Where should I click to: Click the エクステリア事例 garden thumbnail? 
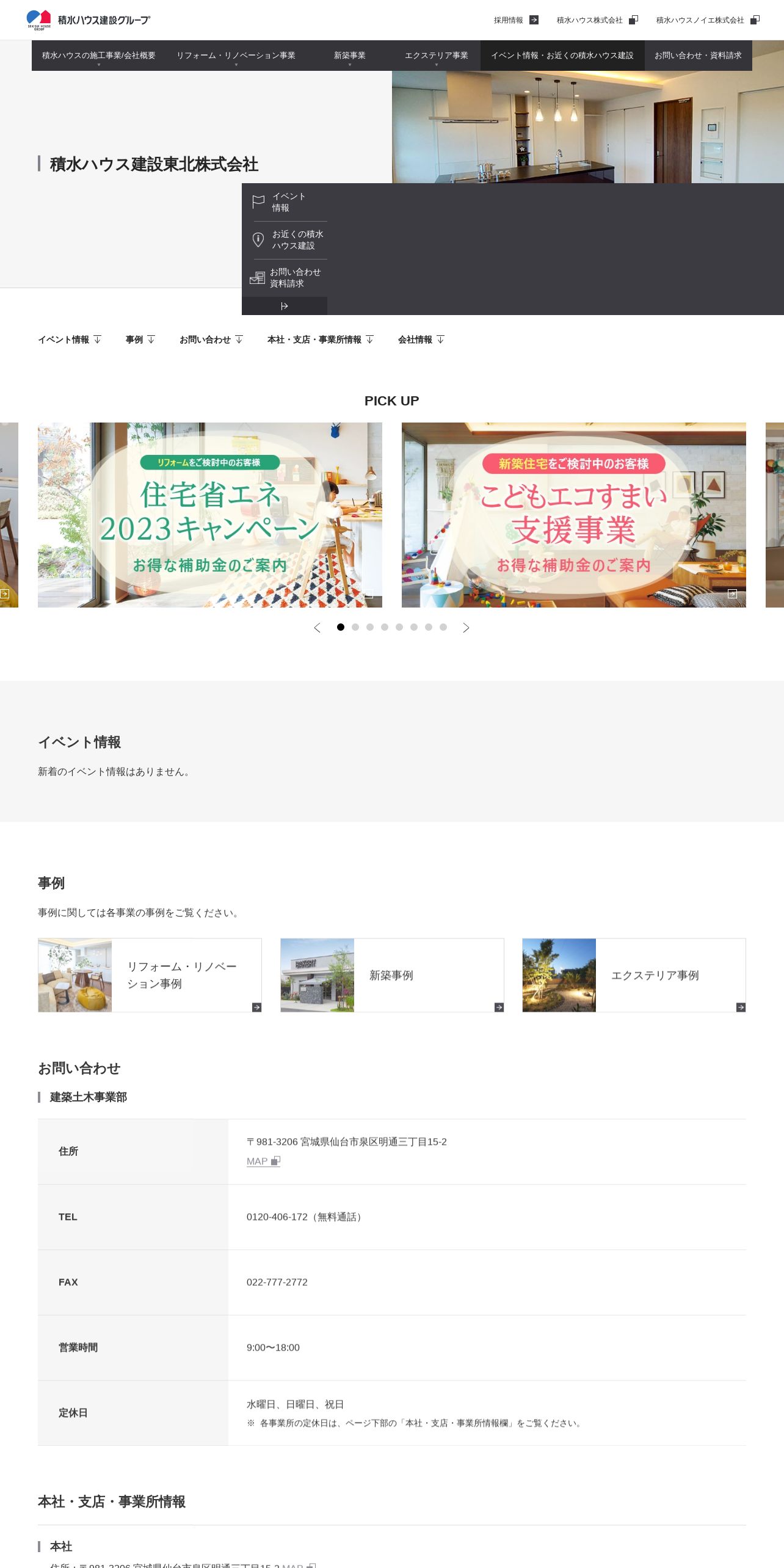tap(559, 975)
